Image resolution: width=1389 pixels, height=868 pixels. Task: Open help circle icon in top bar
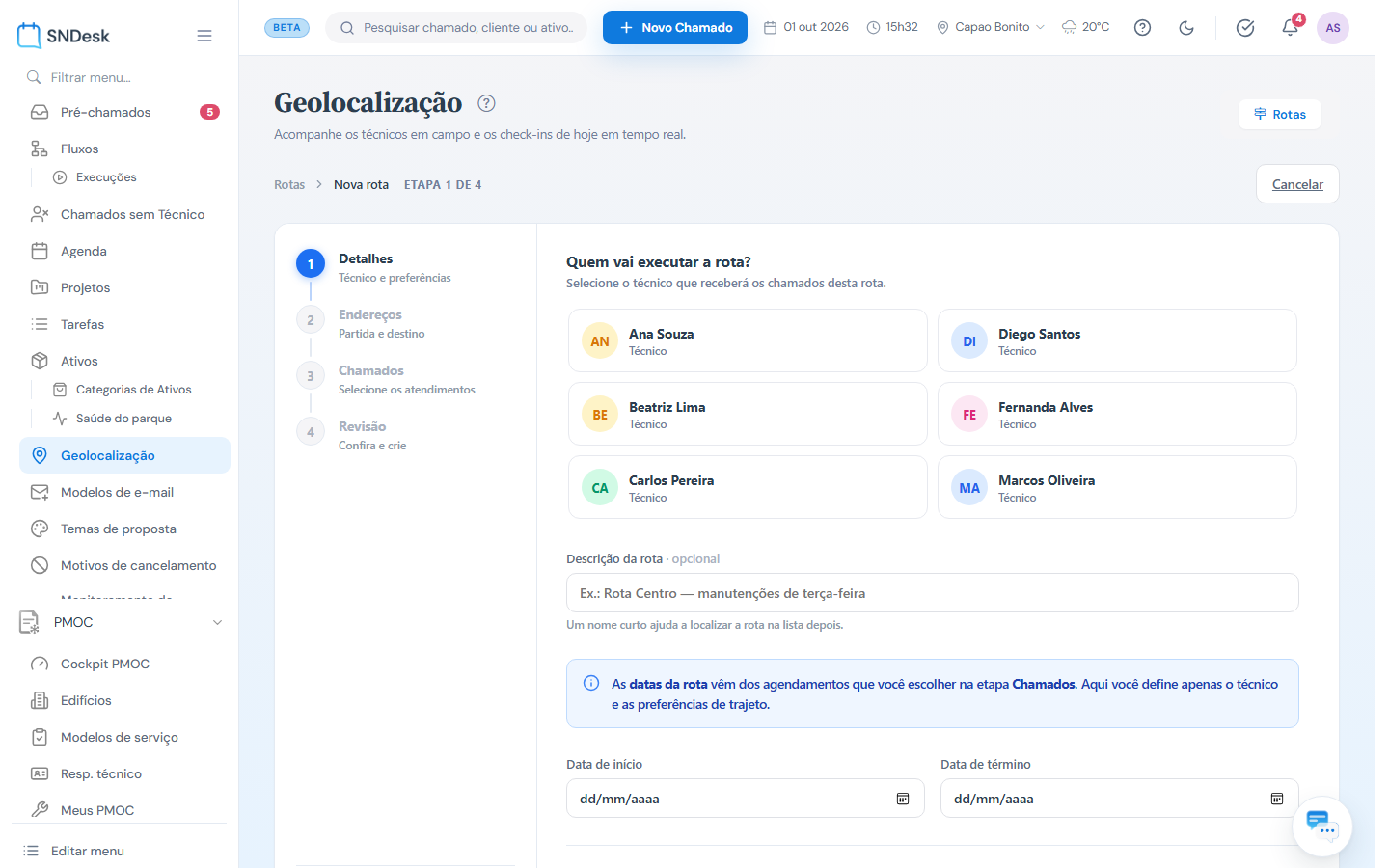click(x=1142, y=28)
